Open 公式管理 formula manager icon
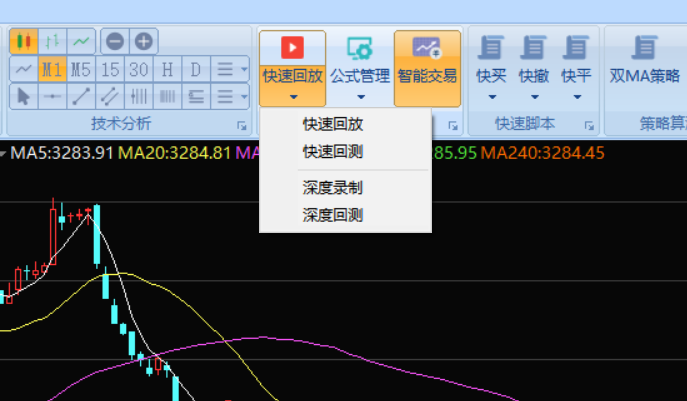This screenshot has height=401, width=687. [360, 48]
